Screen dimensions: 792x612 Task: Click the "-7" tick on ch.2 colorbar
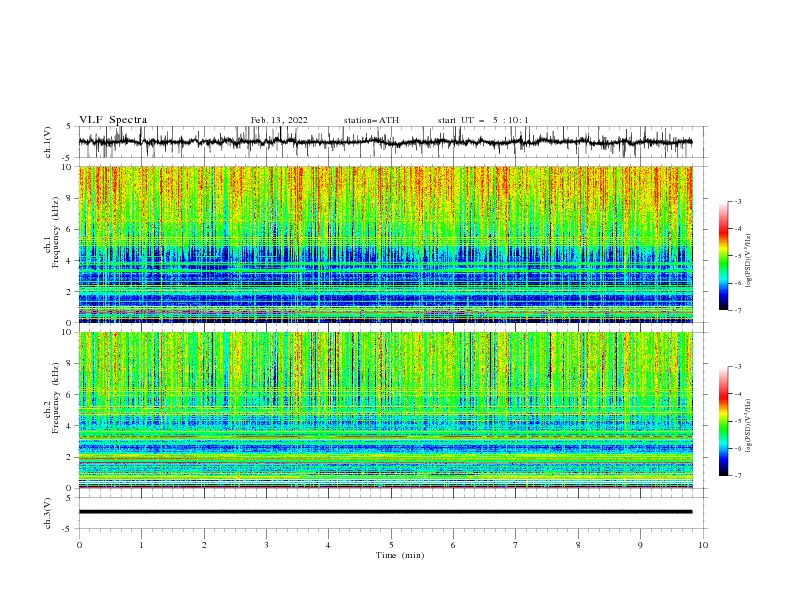(x=738, y=476)
